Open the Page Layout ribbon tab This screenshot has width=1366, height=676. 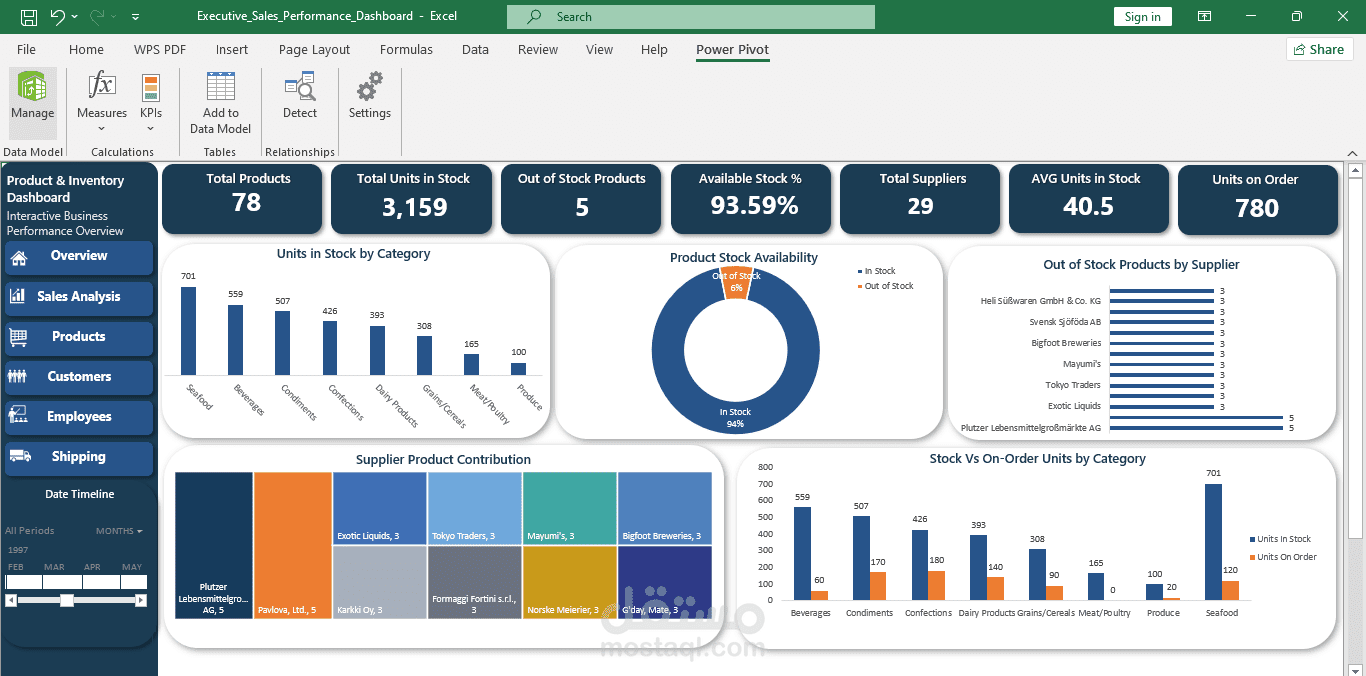click(x=314, y=49)
